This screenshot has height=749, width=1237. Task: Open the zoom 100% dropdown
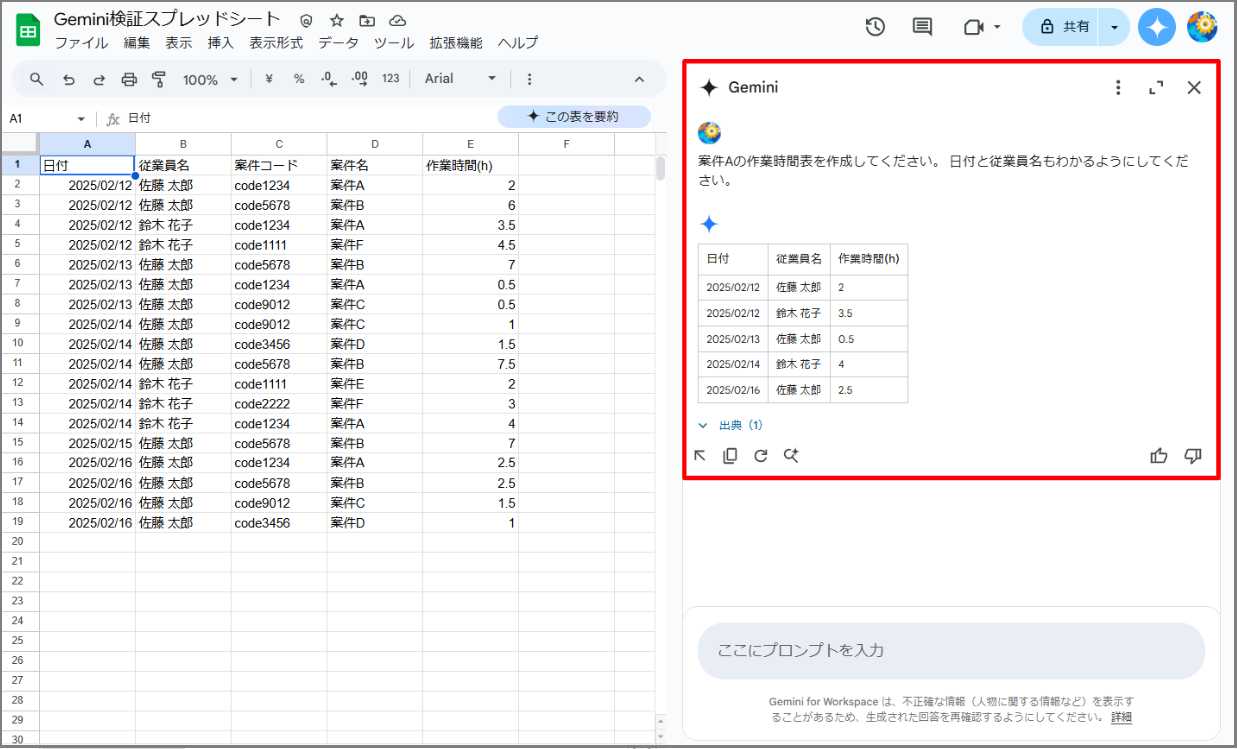click(x=210, y=79)
